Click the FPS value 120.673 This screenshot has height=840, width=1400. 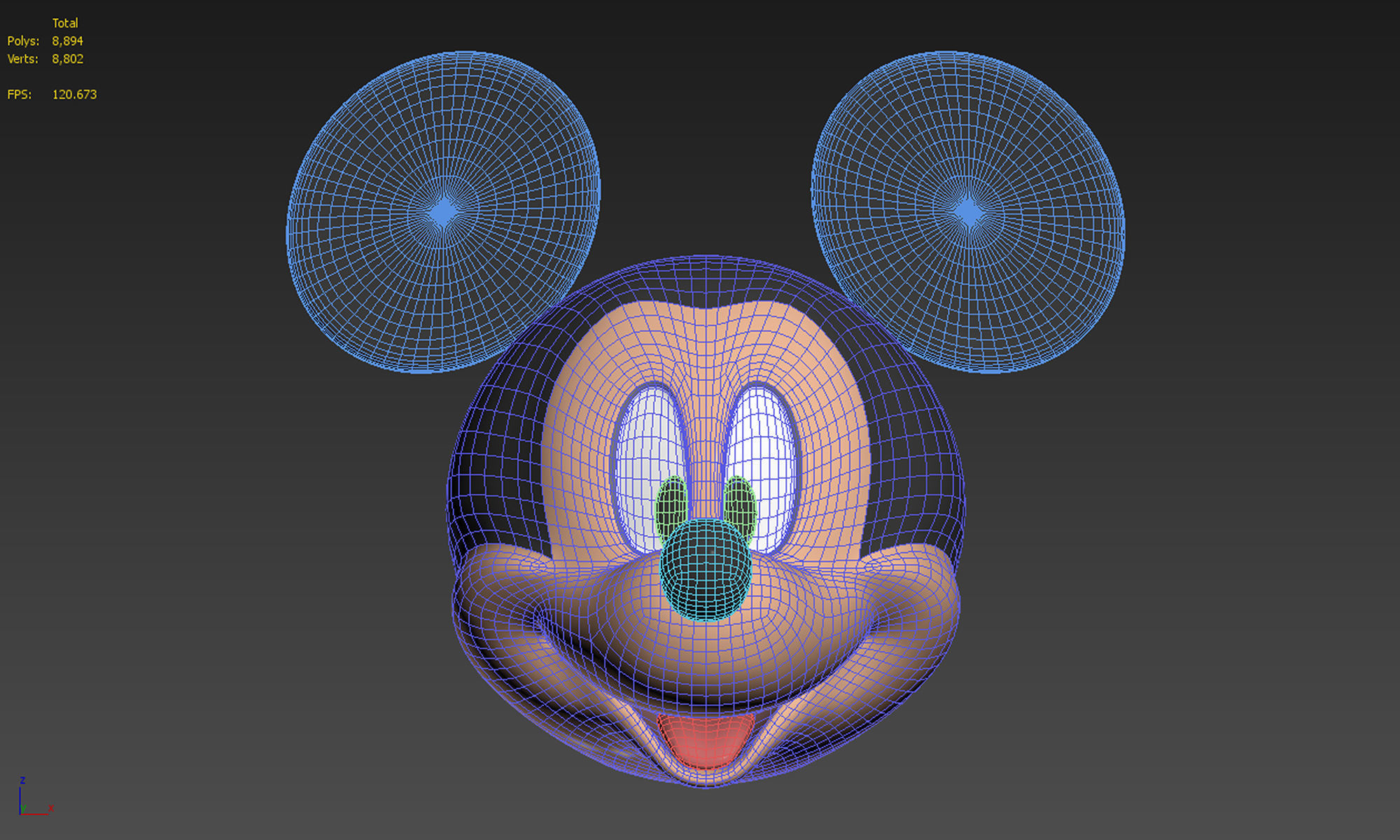[x=74, y=94]
